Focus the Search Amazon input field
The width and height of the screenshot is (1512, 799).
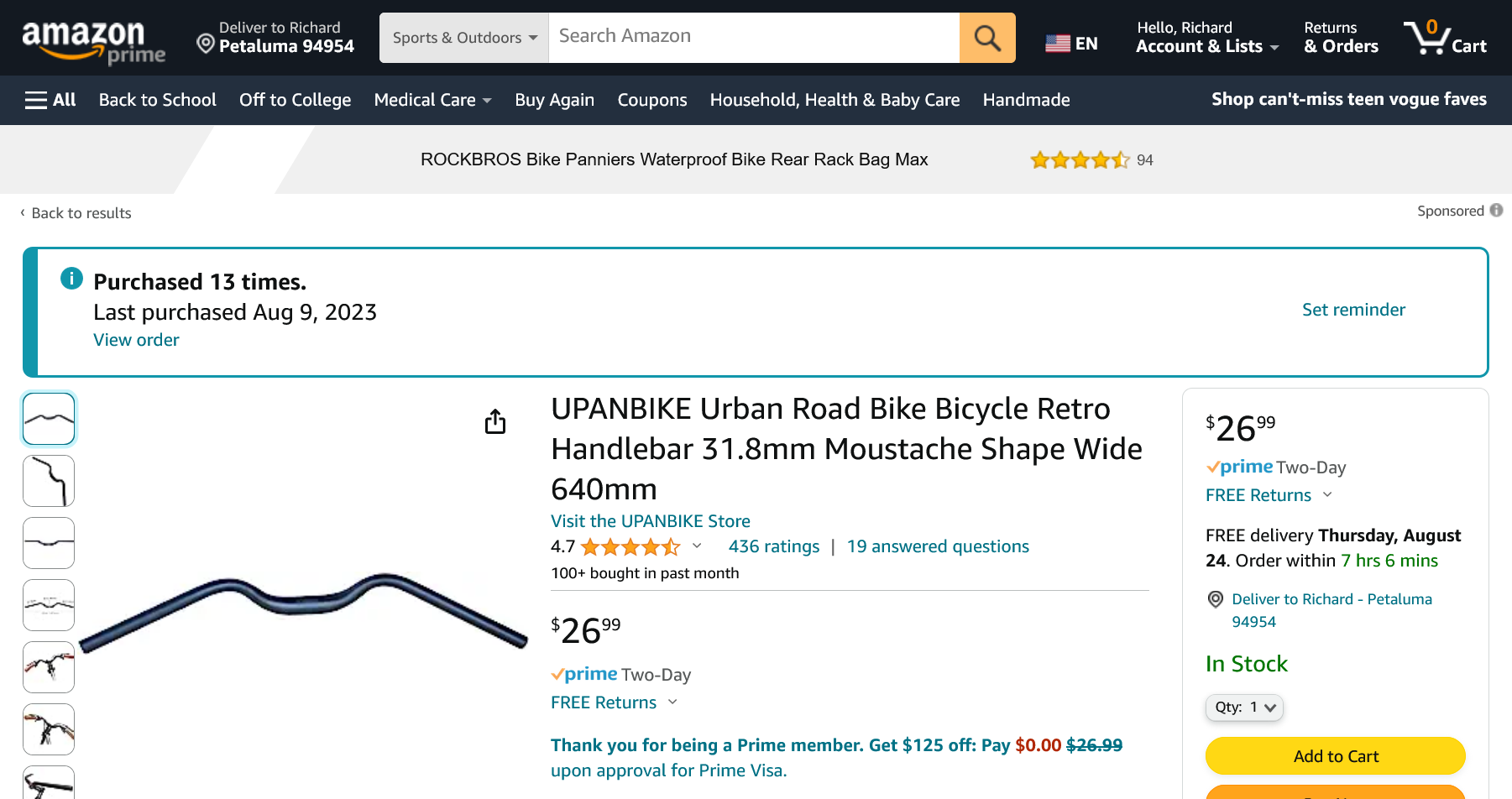pos(753,38)
